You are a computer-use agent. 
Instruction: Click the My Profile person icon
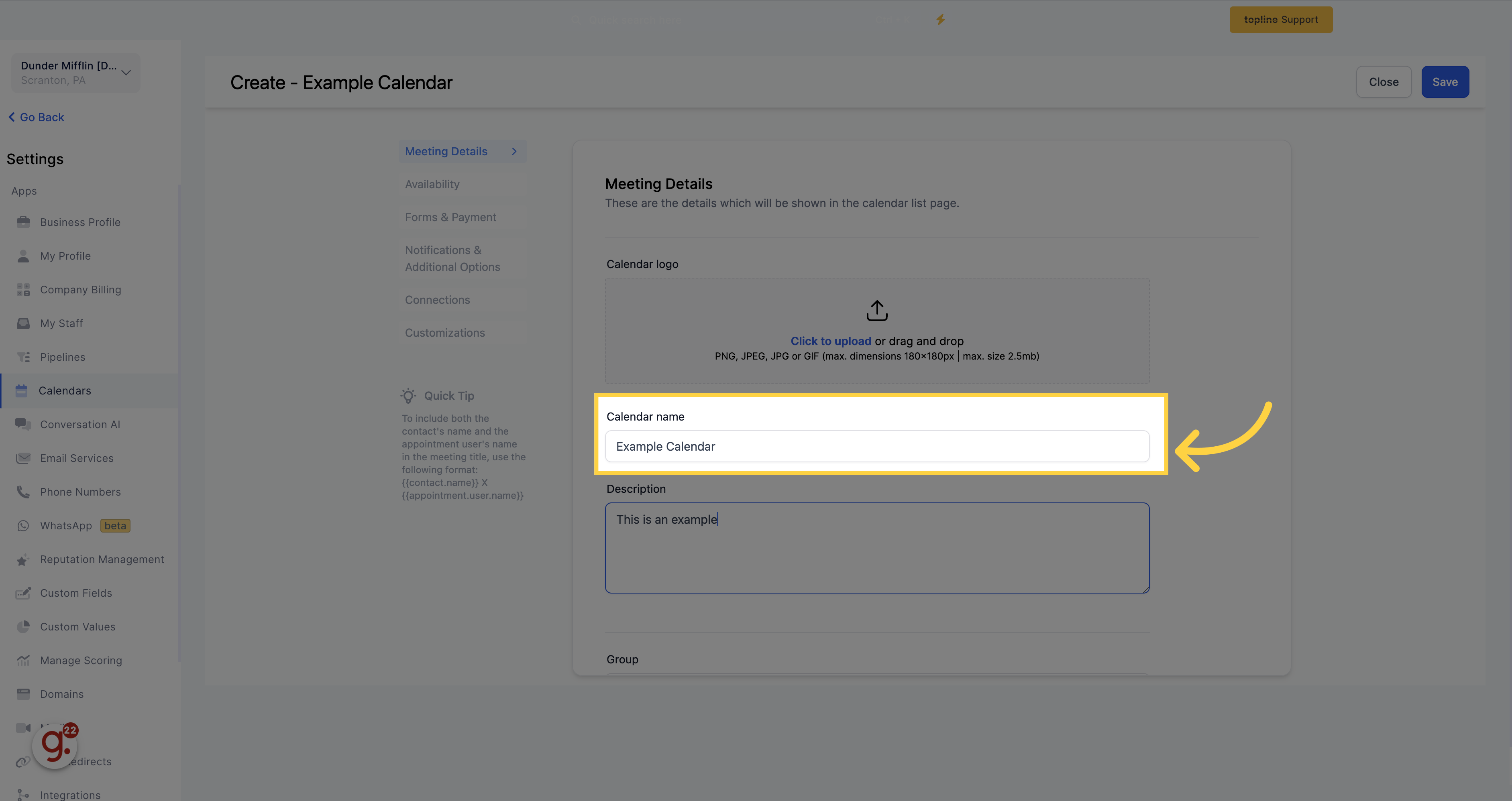23,256
